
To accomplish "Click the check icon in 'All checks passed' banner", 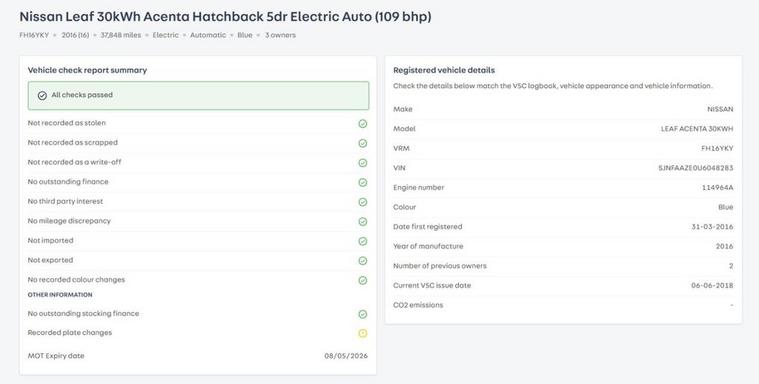I will pos(42,95).
